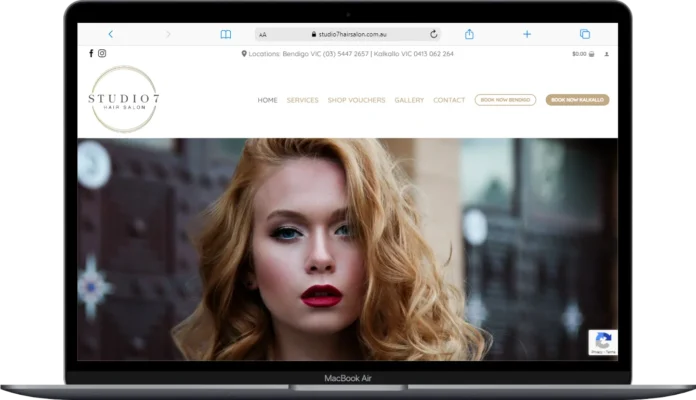Select the HOME menu item

(267, 100)
